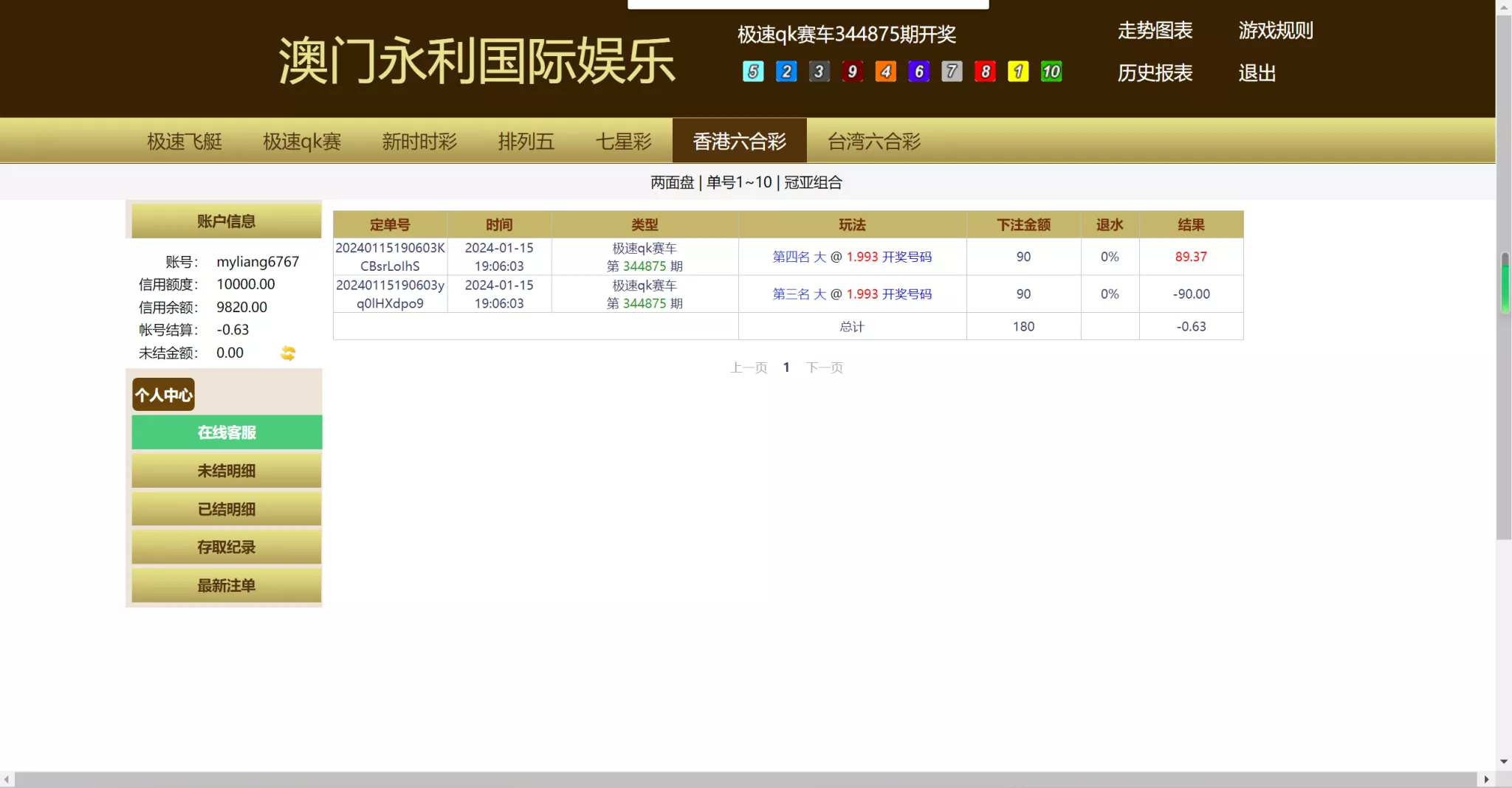Open the 极速飞艇 game tab
This screenshot has width=1512, height=788.
pyautogui.click(x=184, y=141)
